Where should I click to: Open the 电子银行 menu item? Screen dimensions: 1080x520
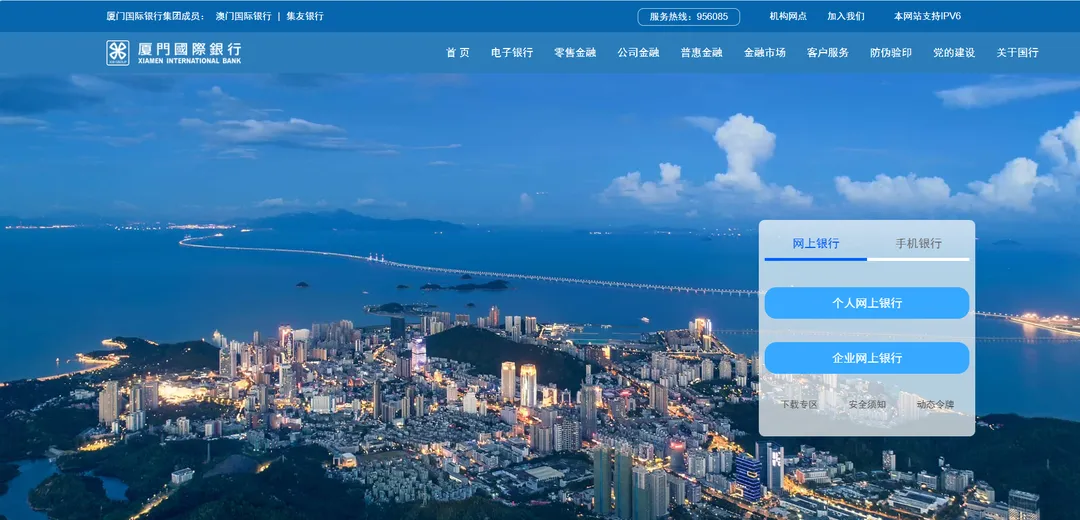[512, 52]
